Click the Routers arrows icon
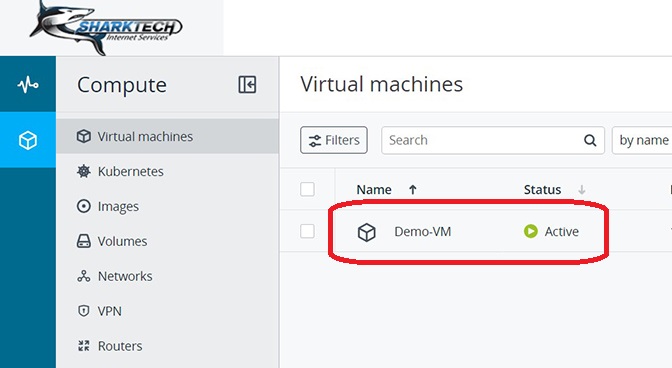 pos(84,346)
